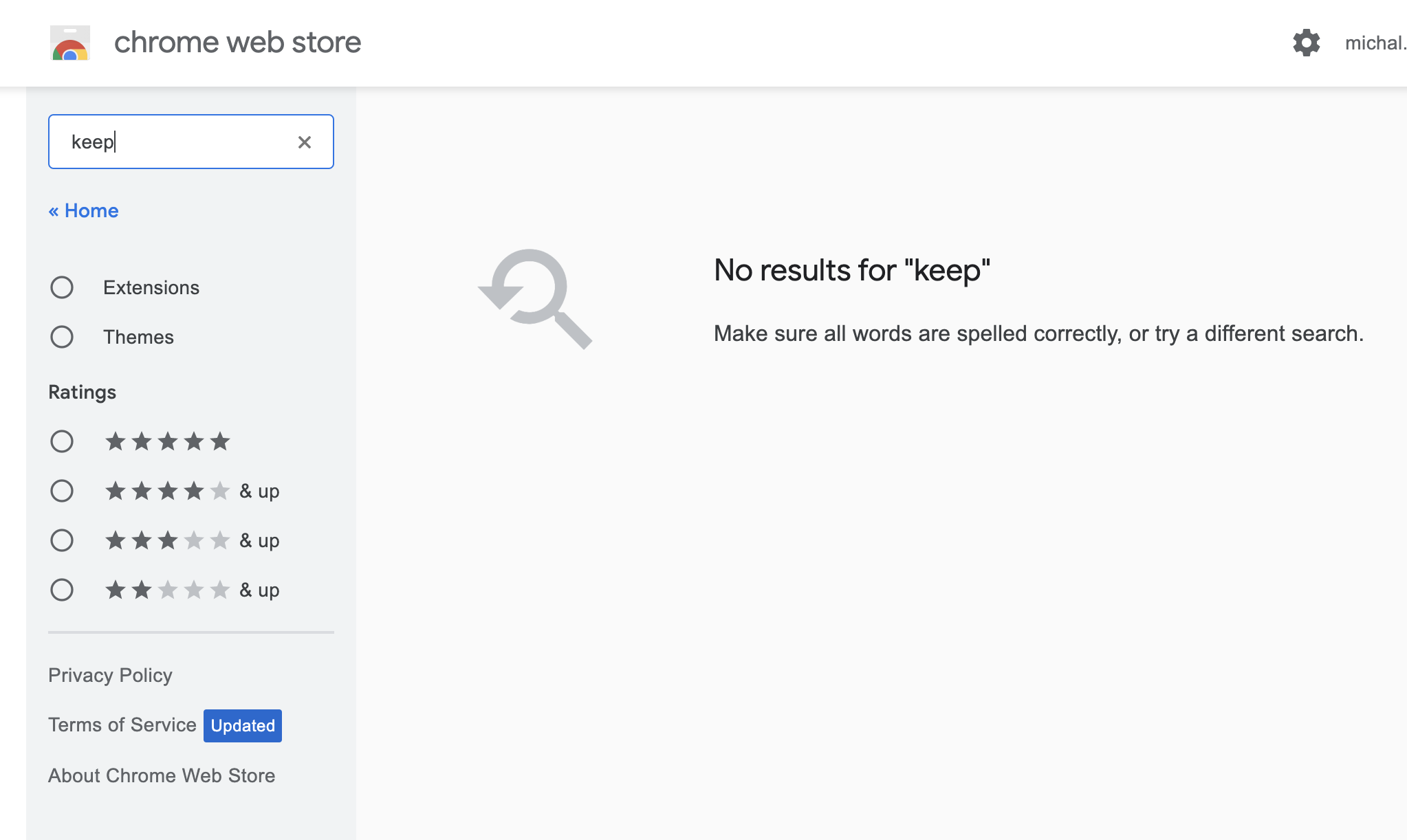Click the fourth star in the 4-star row
Viewport: 1407px width, 840px height.
(x=193, y=491)
